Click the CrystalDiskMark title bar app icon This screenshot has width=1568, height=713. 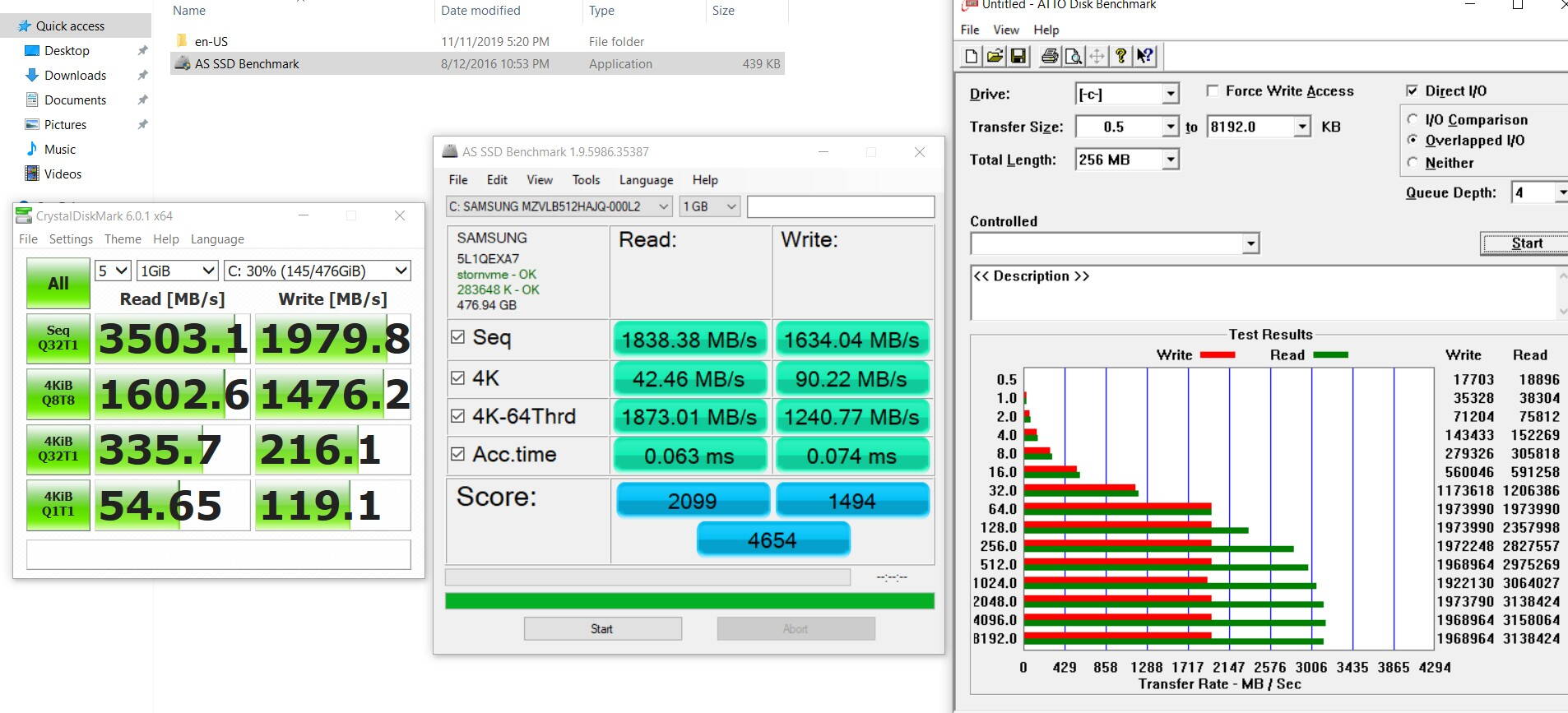coord(24,215)
